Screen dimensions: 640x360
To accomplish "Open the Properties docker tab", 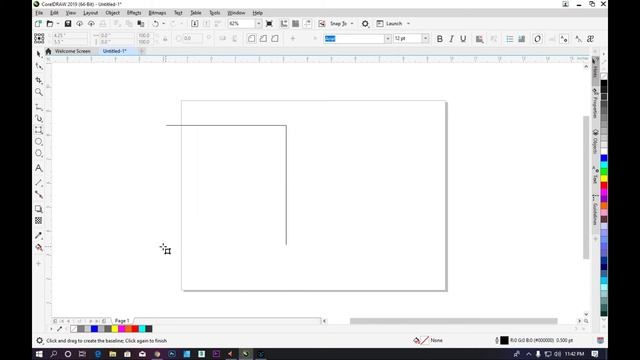I will 596,103.
